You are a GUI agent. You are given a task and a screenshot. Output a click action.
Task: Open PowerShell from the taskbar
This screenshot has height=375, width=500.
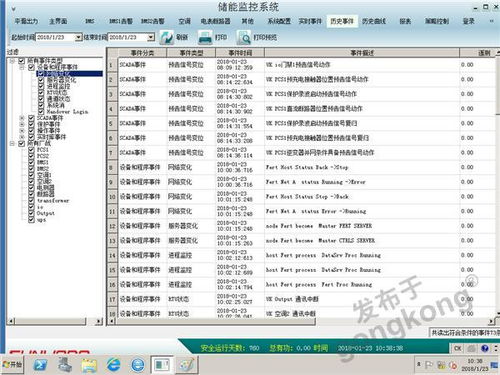click(x=40, y=364)
